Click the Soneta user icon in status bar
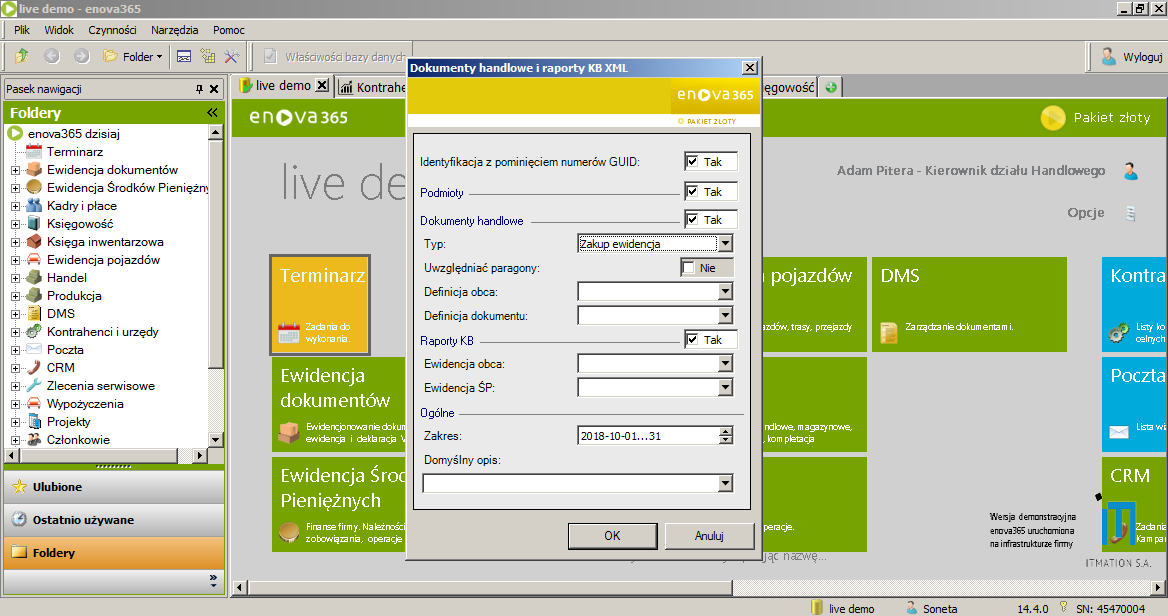1168x616 pixels. pyautogui.click(x=913, y=607)
